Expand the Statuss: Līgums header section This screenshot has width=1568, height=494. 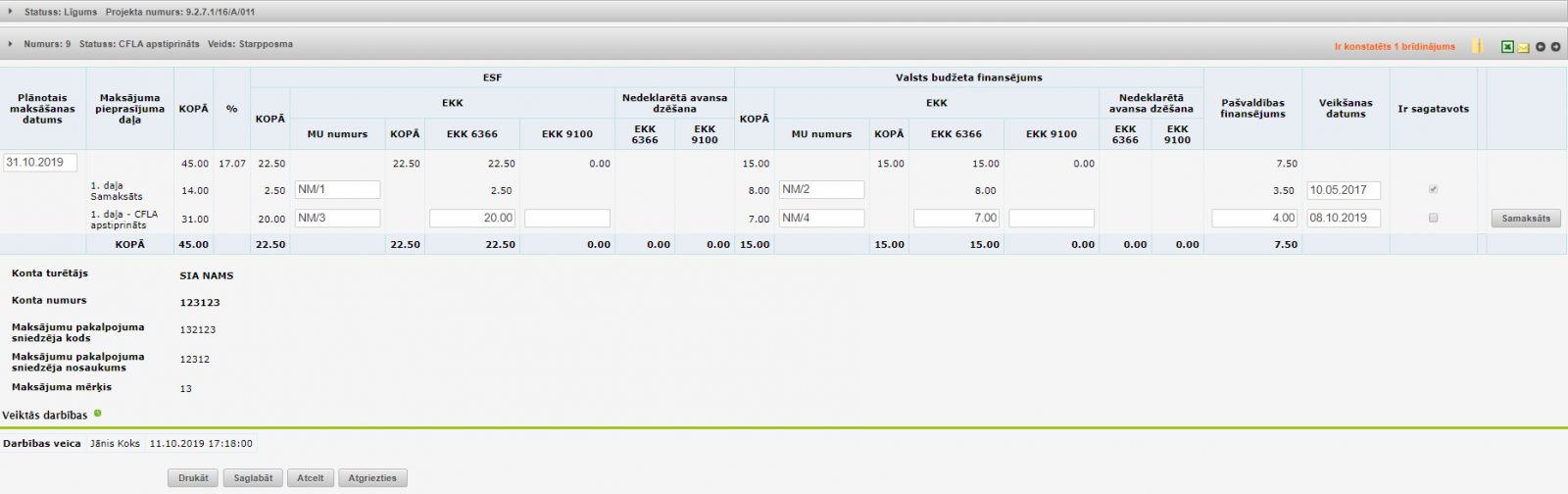pos(11,12)
